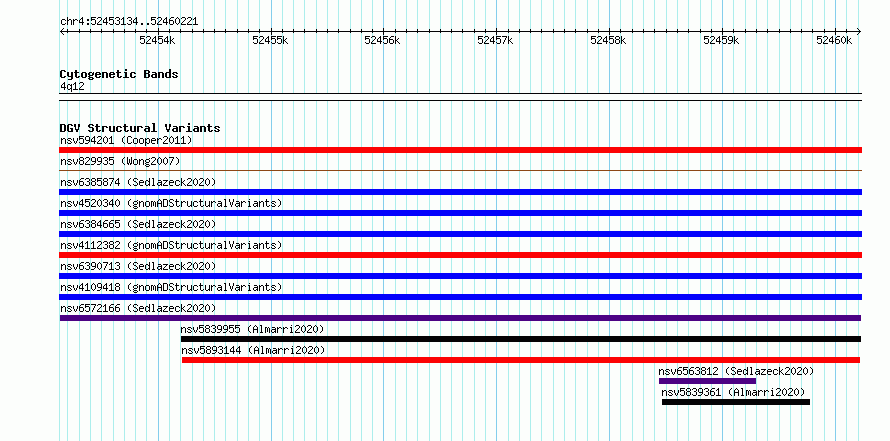Click the blue bar under nsv4109418
The image size is (890, 441).
pyautogui.click(x=460, y=297)
